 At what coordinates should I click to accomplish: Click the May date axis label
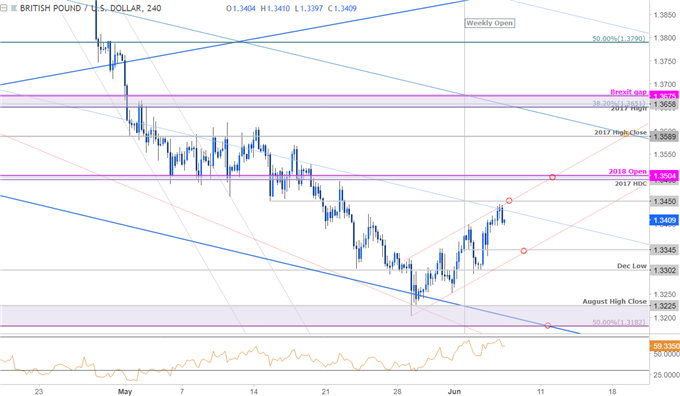click(x=125, y=391)
